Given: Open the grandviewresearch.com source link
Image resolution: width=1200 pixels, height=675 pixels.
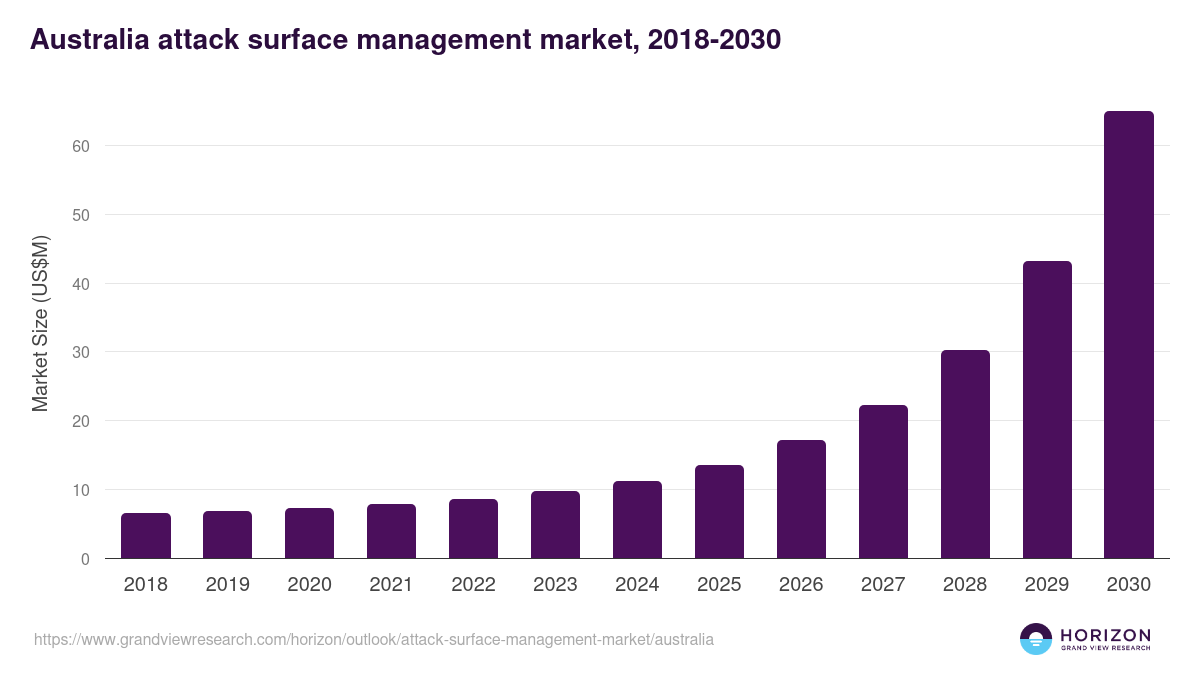Looking at the screenshot, I should [374, 640].
